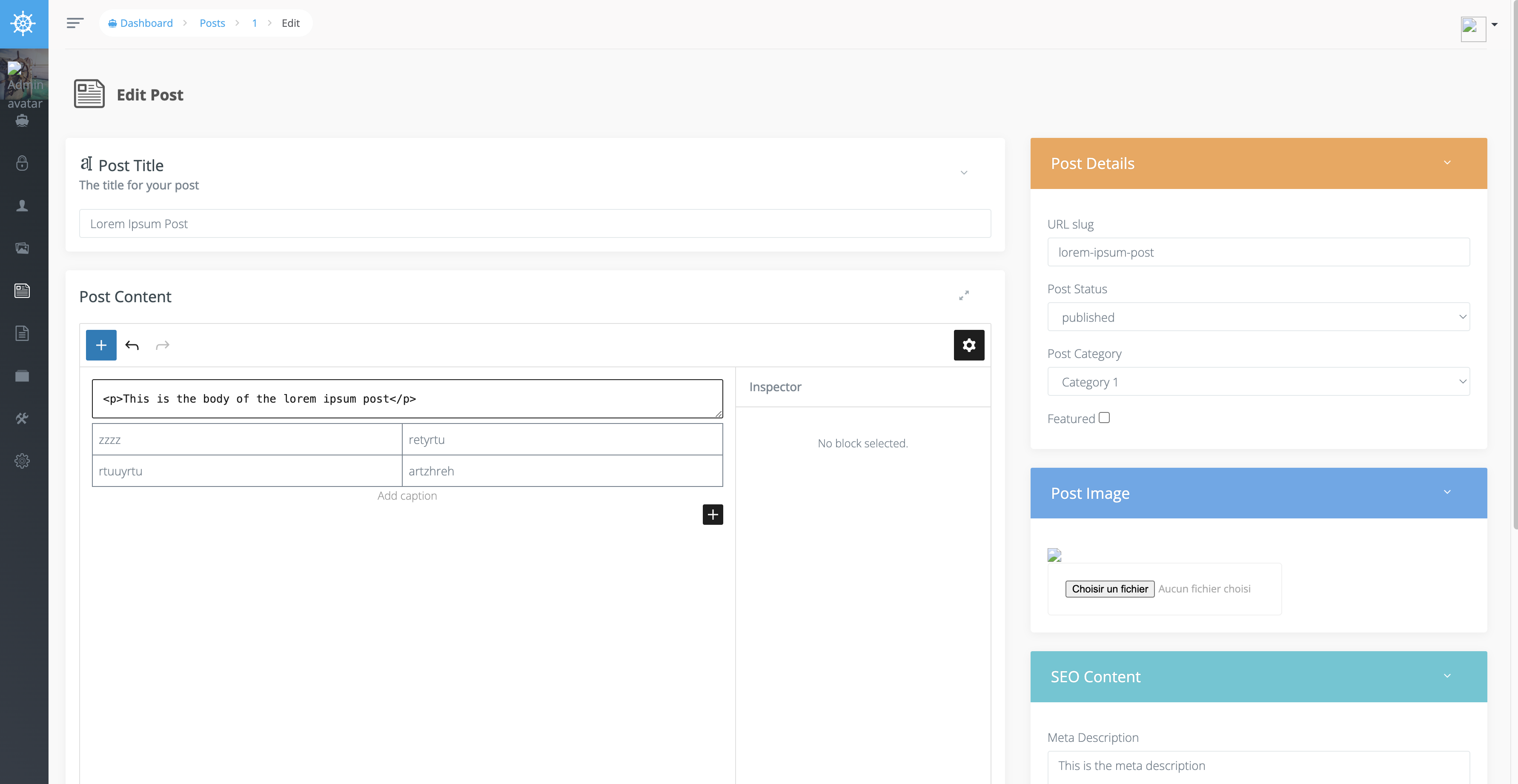
Task: Change the Post Category from Category 1
Action: click(1259, 382)
